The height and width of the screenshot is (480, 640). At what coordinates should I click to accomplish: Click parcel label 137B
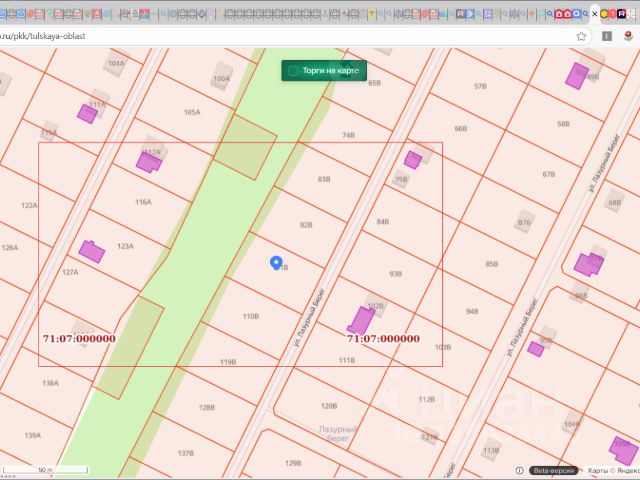(x=185, y=453)
